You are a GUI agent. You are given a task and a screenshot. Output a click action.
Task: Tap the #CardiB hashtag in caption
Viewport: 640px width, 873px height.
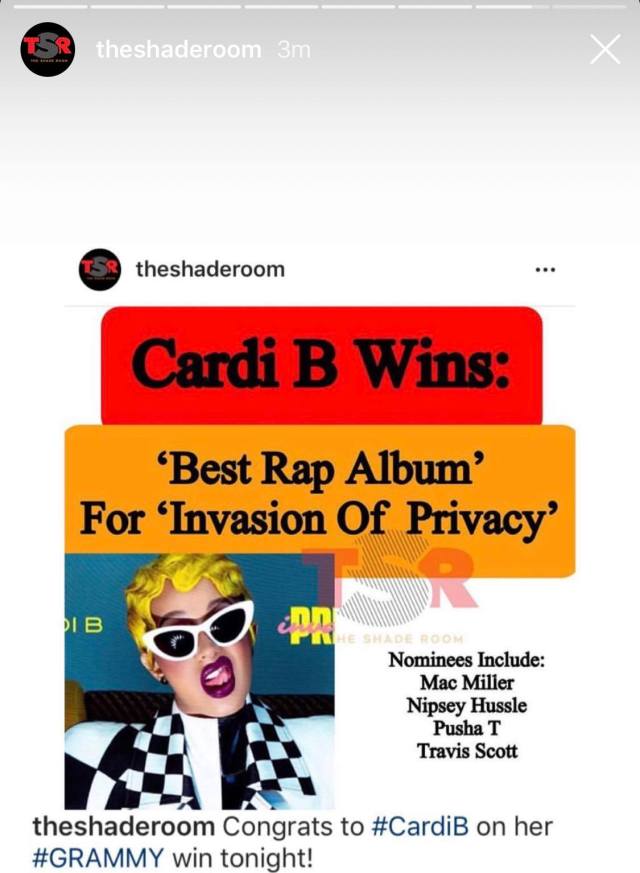(420, 826)
